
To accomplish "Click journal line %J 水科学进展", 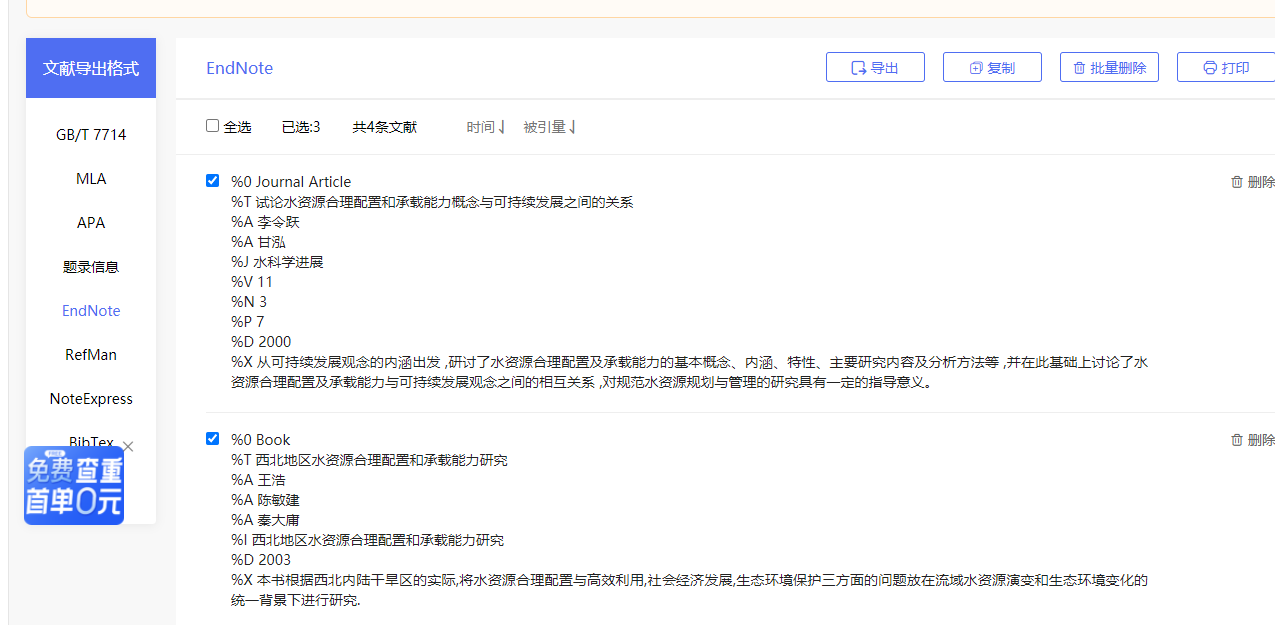I will point(277,262).
